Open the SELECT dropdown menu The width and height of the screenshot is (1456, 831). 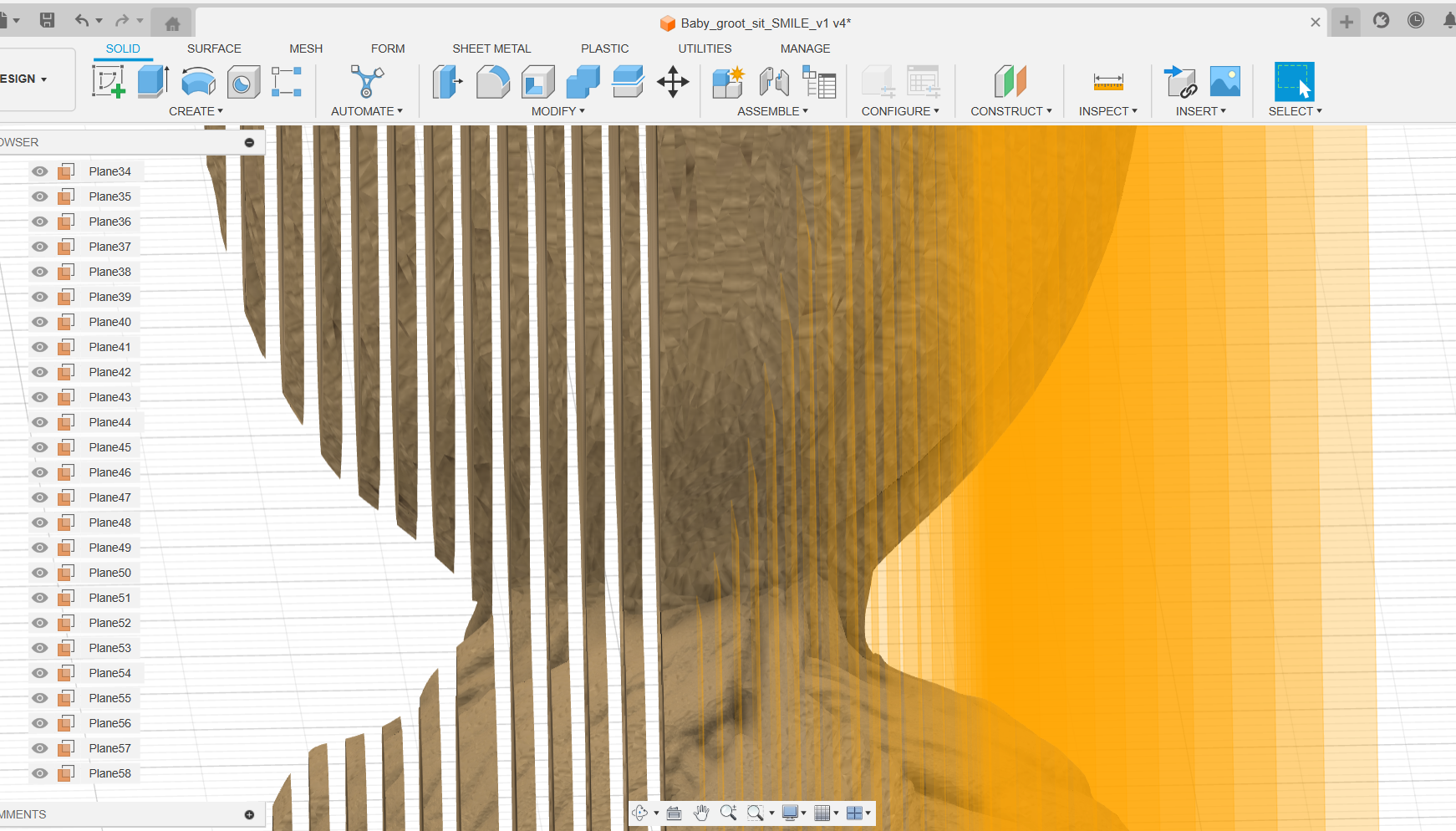(1296, 111)
